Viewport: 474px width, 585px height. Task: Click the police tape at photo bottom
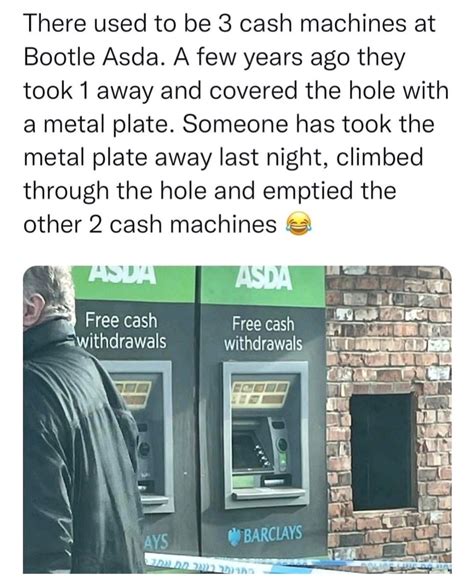[x=299, y=566]
